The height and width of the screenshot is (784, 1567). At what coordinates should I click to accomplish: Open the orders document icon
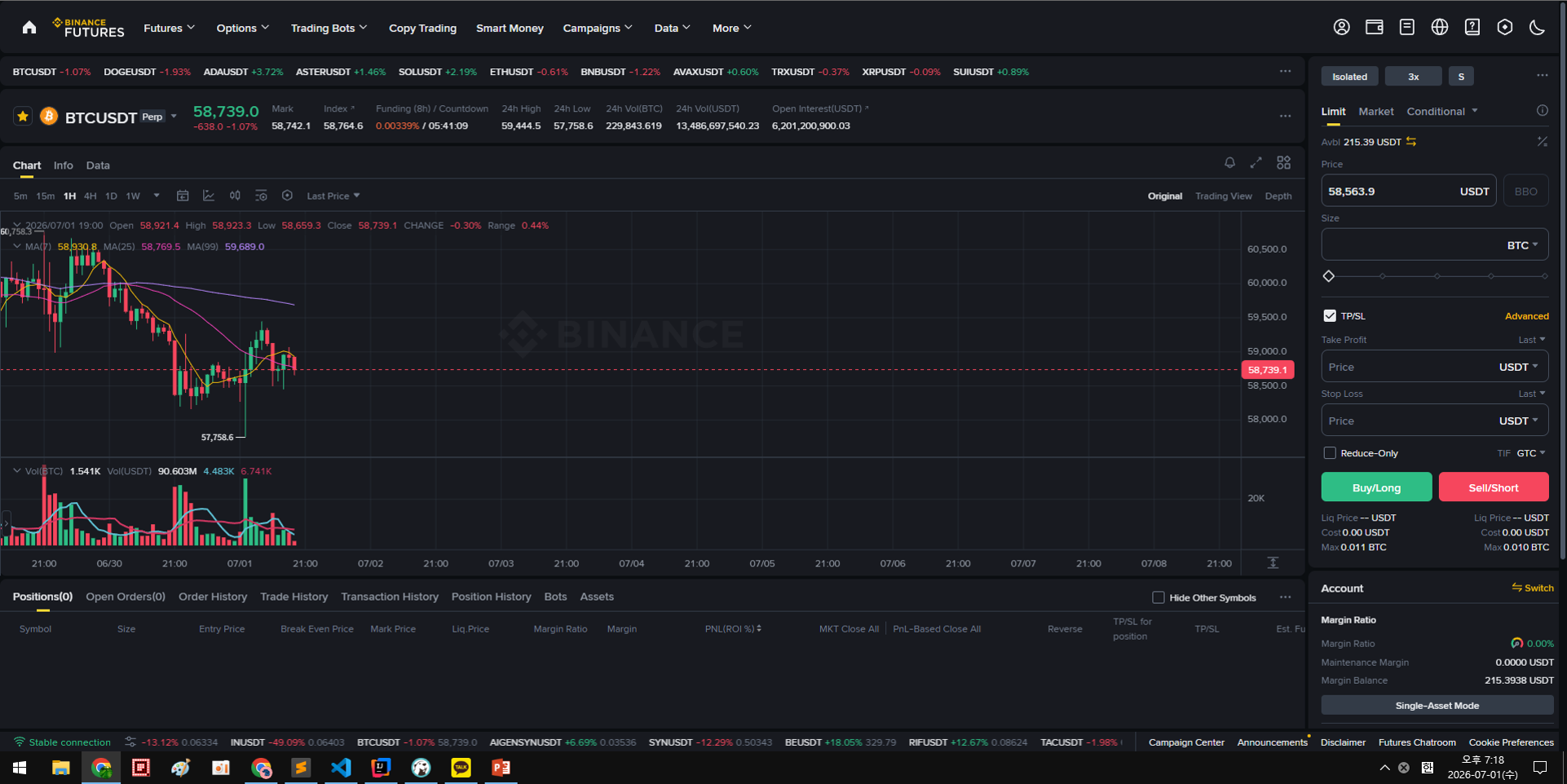pos(1406,28)
